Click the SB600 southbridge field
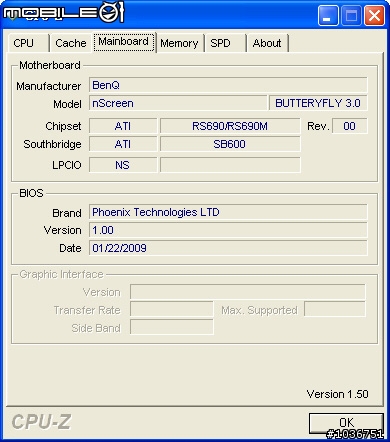The width and height of the screenshot is (390, 442). (230, 144)
